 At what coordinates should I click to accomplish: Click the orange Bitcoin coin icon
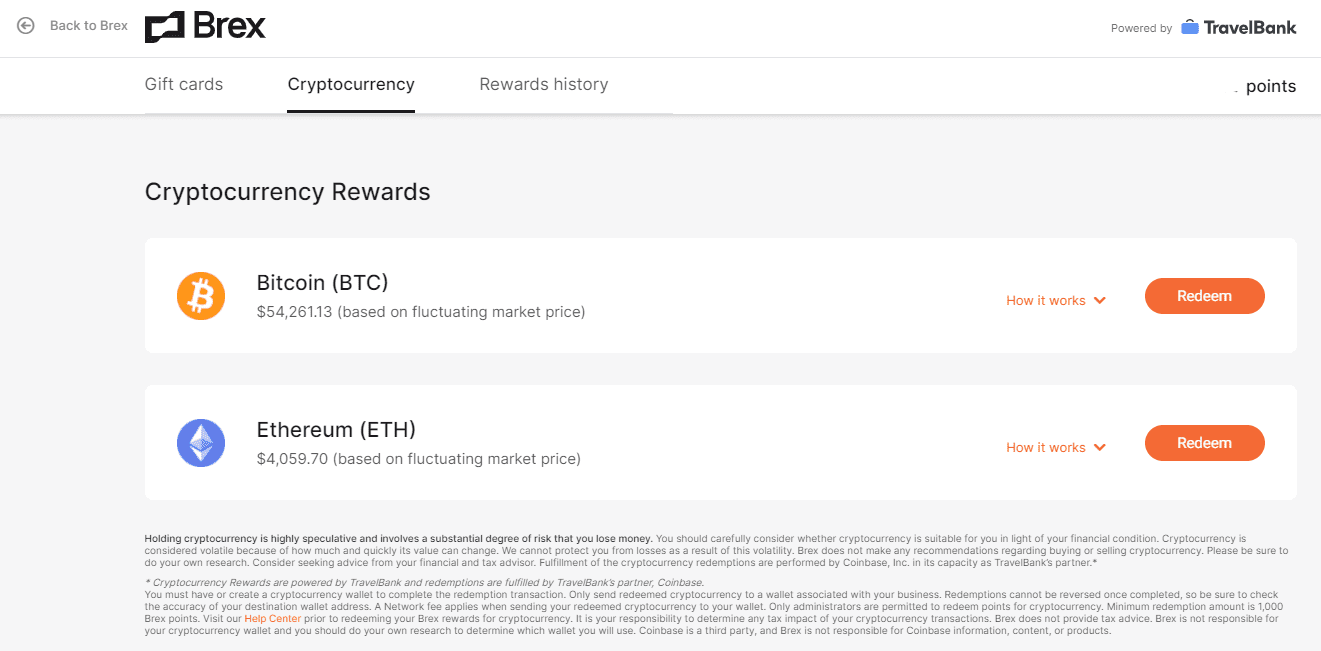[201, 296]
